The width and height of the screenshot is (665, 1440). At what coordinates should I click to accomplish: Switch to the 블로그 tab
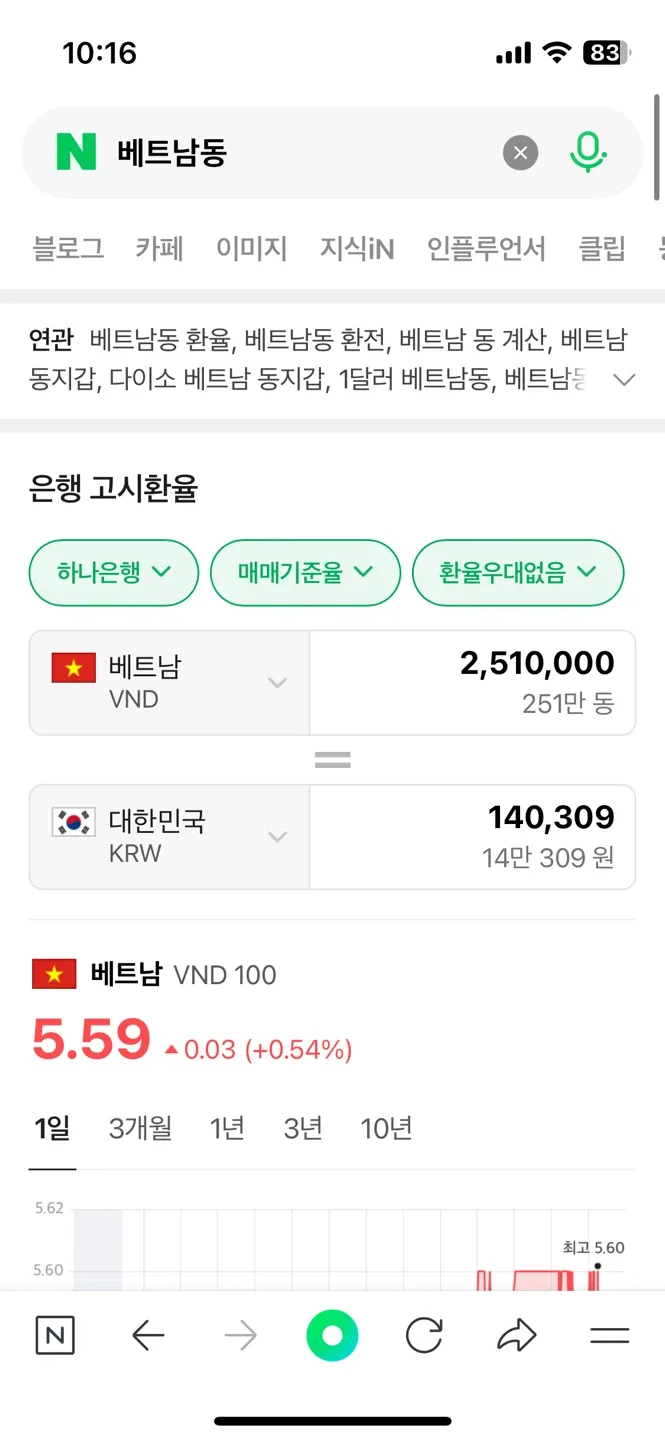(x=68, y=248)
